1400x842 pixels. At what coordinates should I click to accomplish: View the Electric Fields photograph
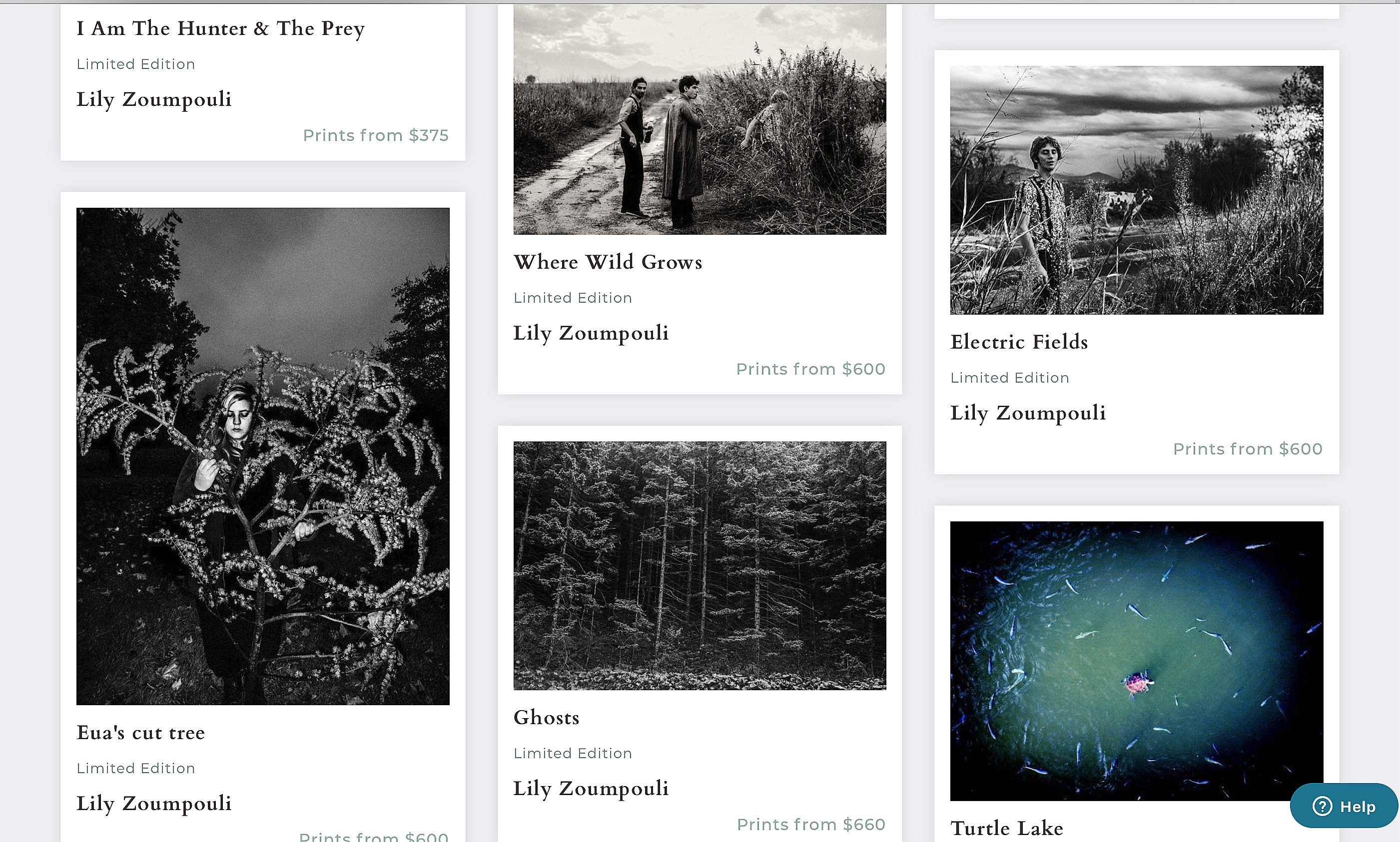point(1137,190)
